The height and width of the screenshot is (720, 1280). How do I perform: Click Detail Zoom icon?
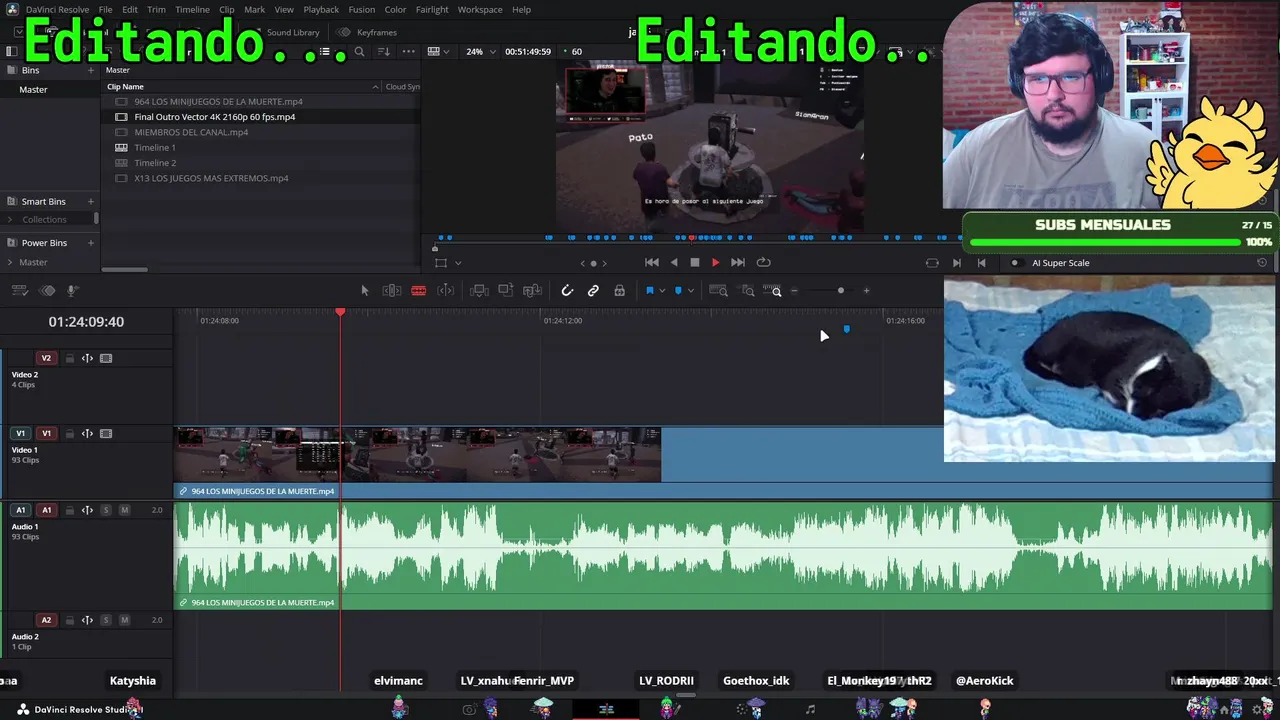coord(748,291)
